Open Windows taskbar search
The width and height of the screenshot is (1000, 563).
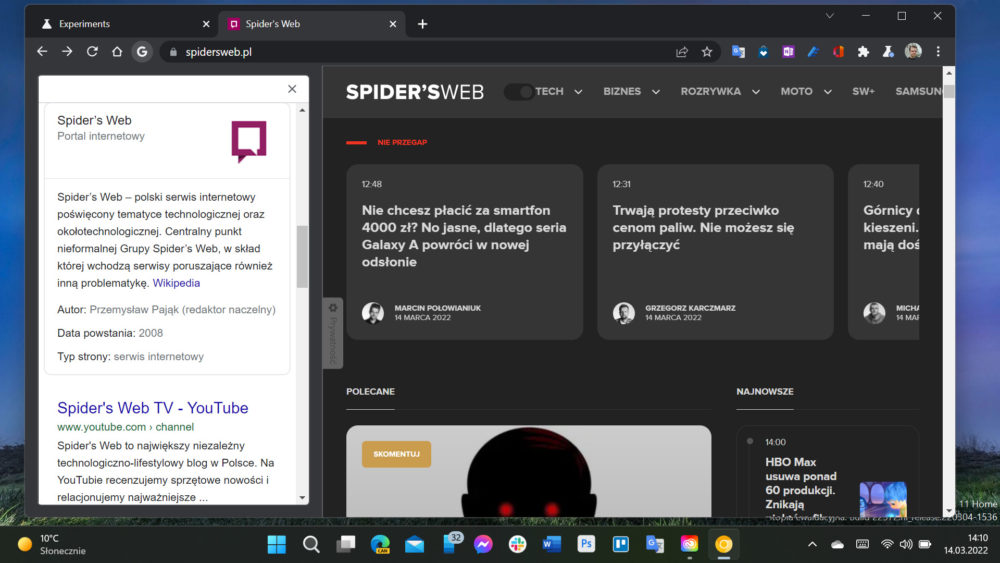[311, 545]
